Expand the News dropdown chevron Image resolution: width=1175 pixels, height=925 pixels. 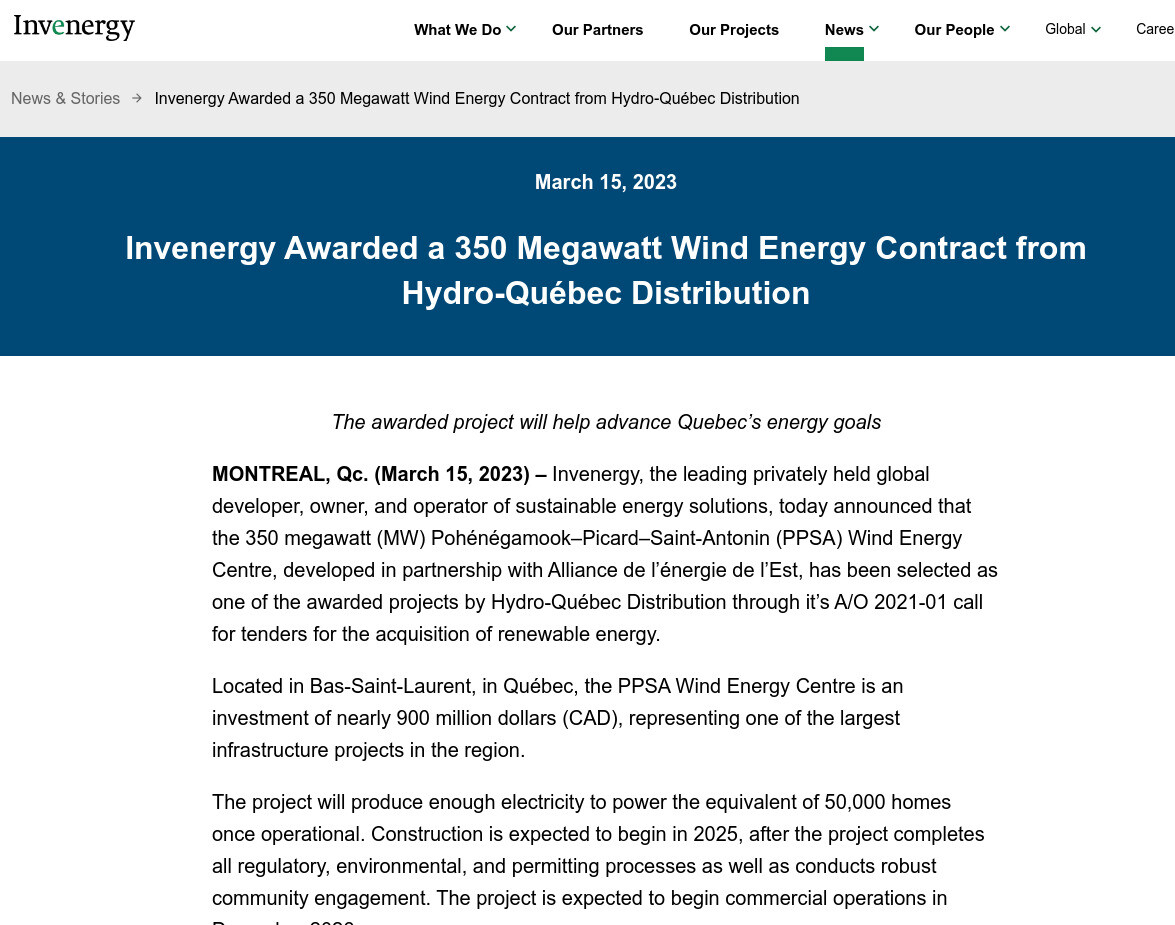(874, 29)
